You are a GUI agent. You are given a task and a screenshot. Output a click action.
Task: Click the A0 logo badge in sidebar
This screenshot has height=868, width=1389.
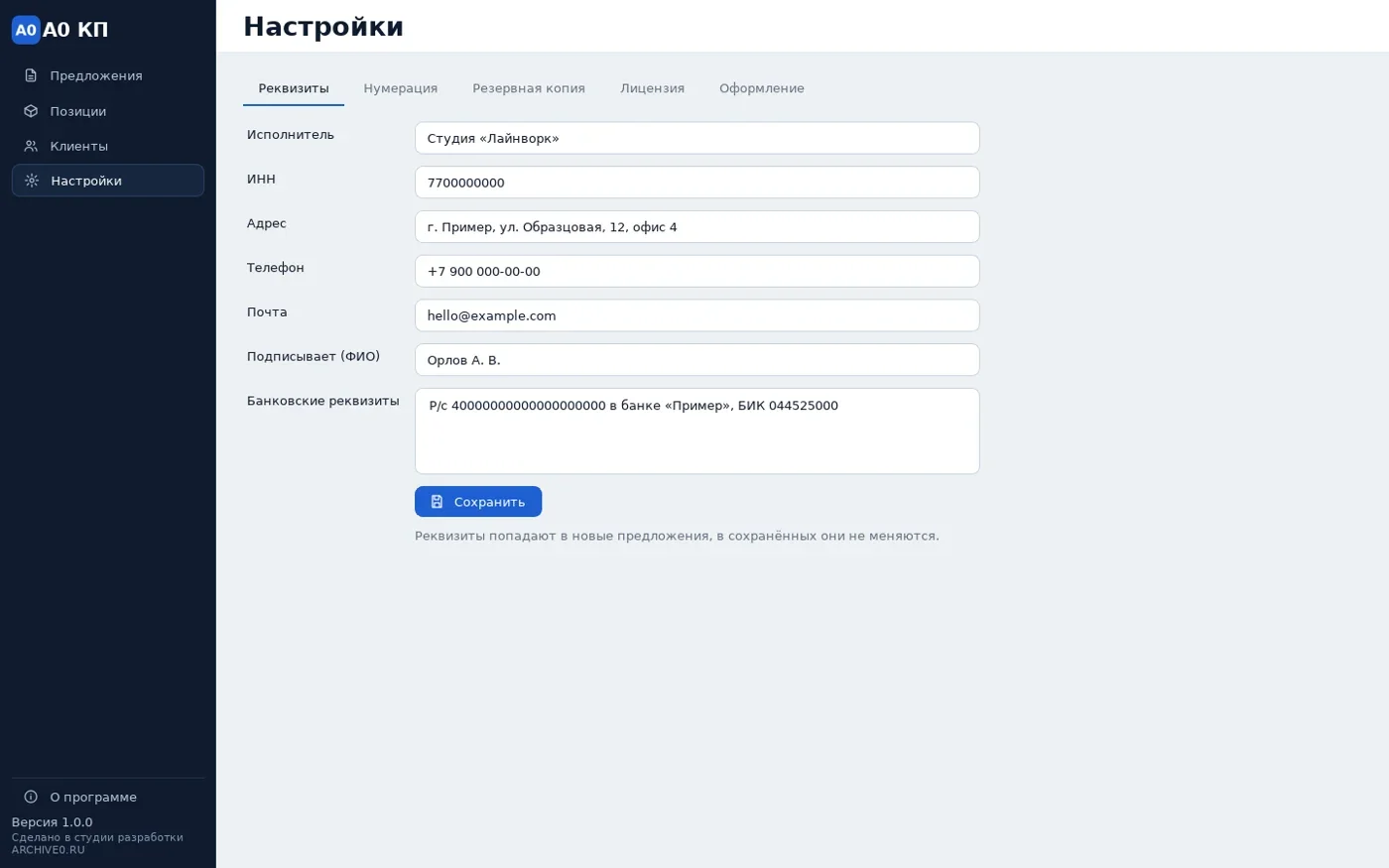(x=26, y=30)
